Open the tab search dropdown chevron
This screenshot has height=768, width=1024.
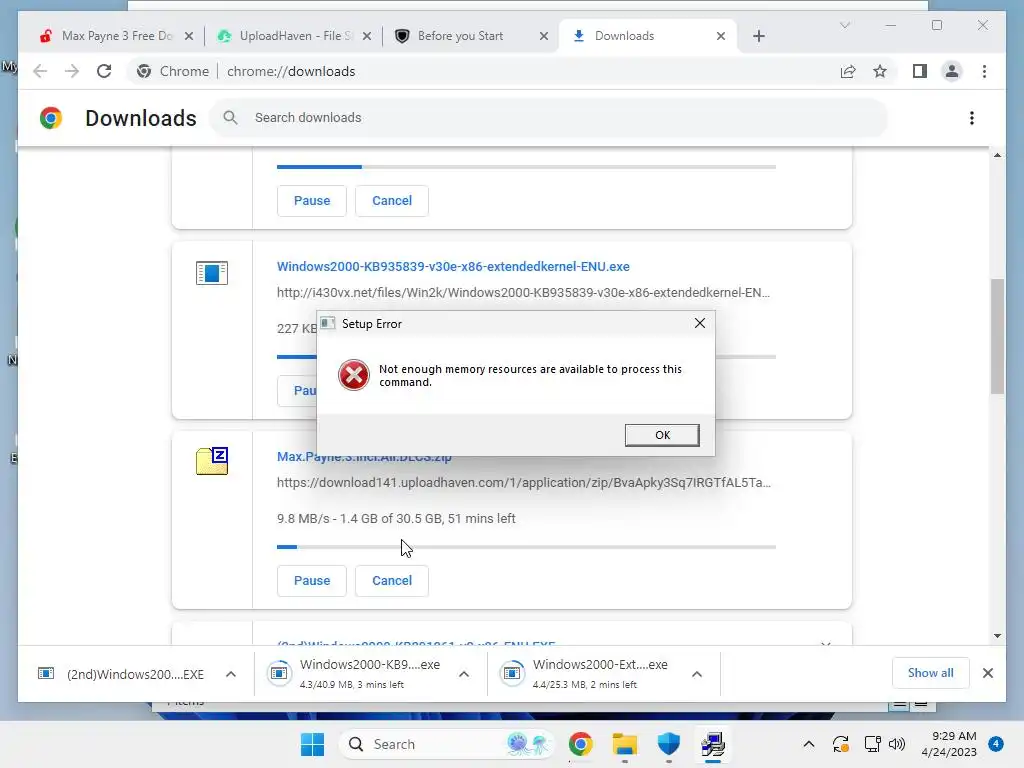pos(844,25)
